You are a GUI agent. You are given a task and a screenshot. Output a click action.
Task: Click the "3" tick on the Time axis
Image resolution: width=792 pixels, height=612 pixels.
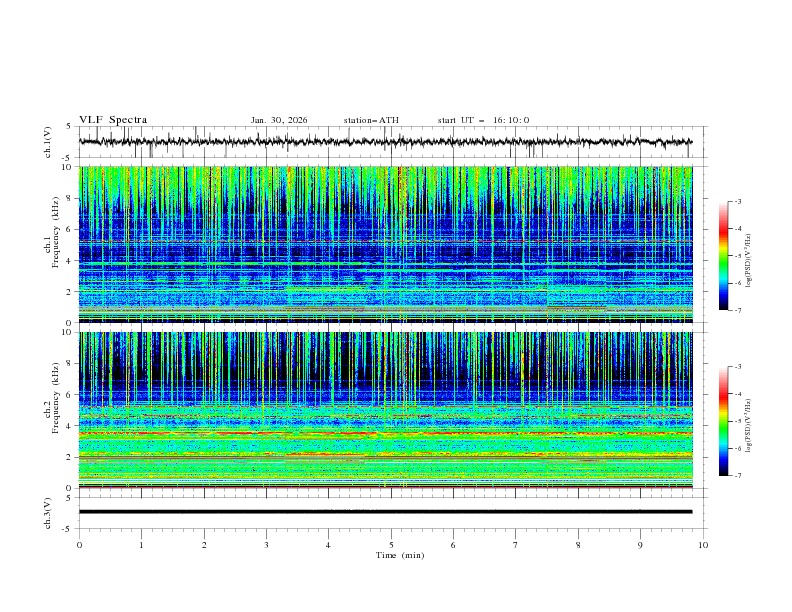click(x=266, y=545)
